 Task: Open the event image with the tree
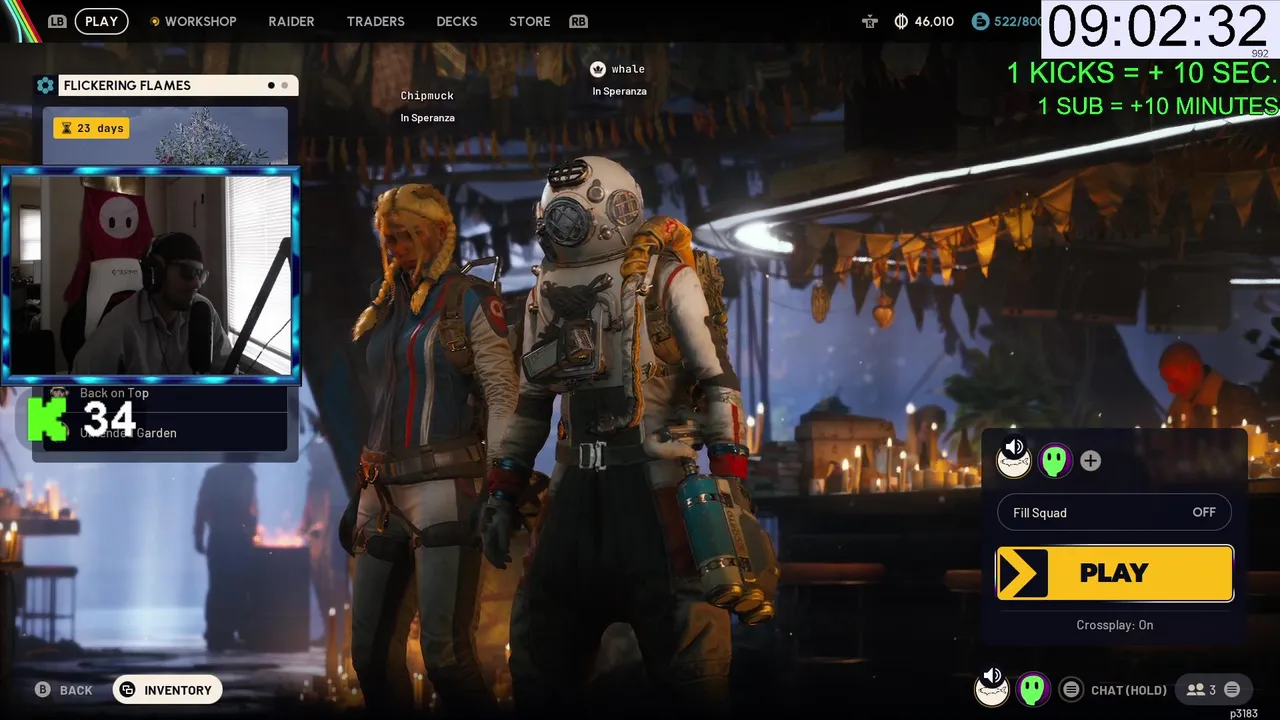tap(165, 136)
